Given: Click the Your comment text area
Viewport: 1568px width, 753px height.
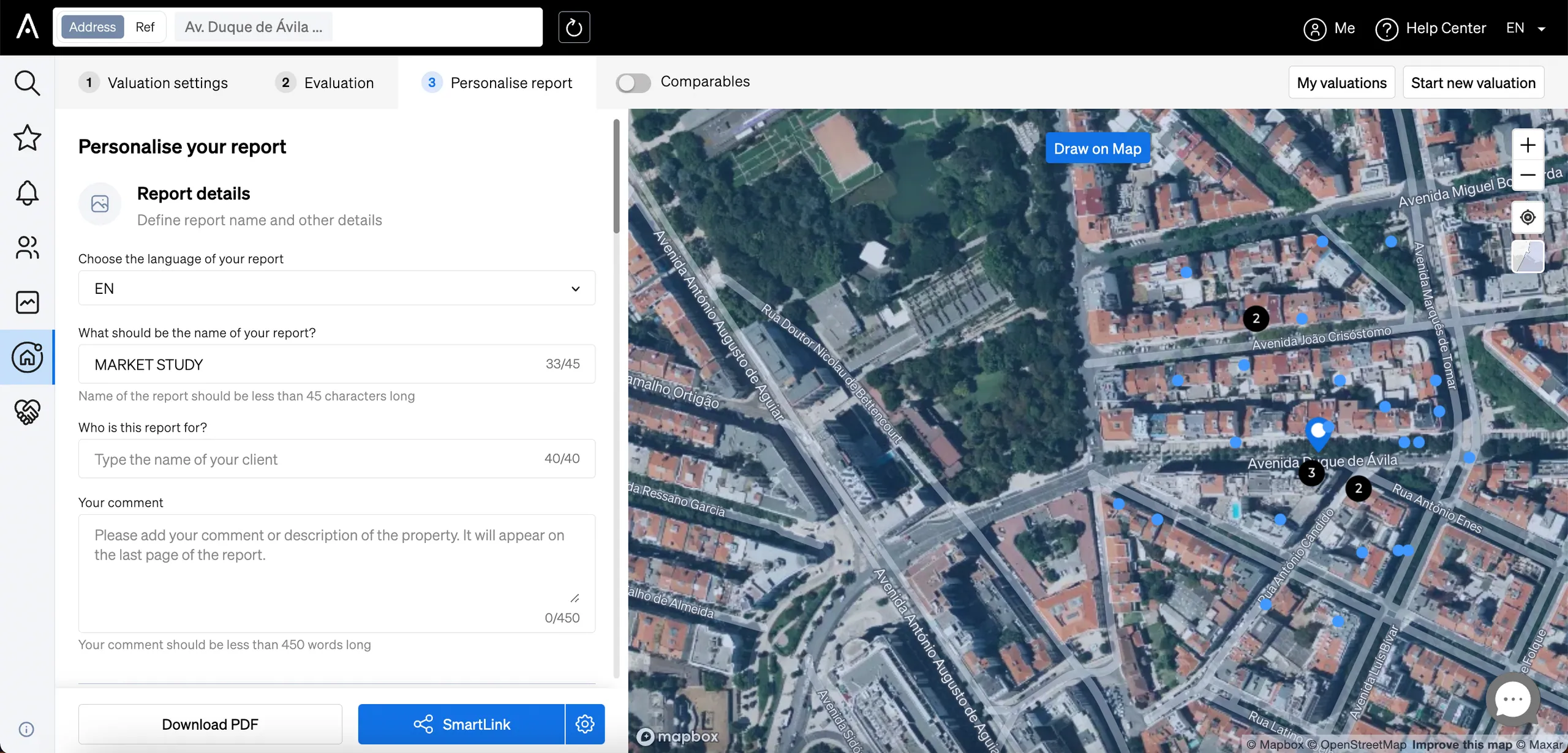Looking at the screenshot, I should point(336,573).
